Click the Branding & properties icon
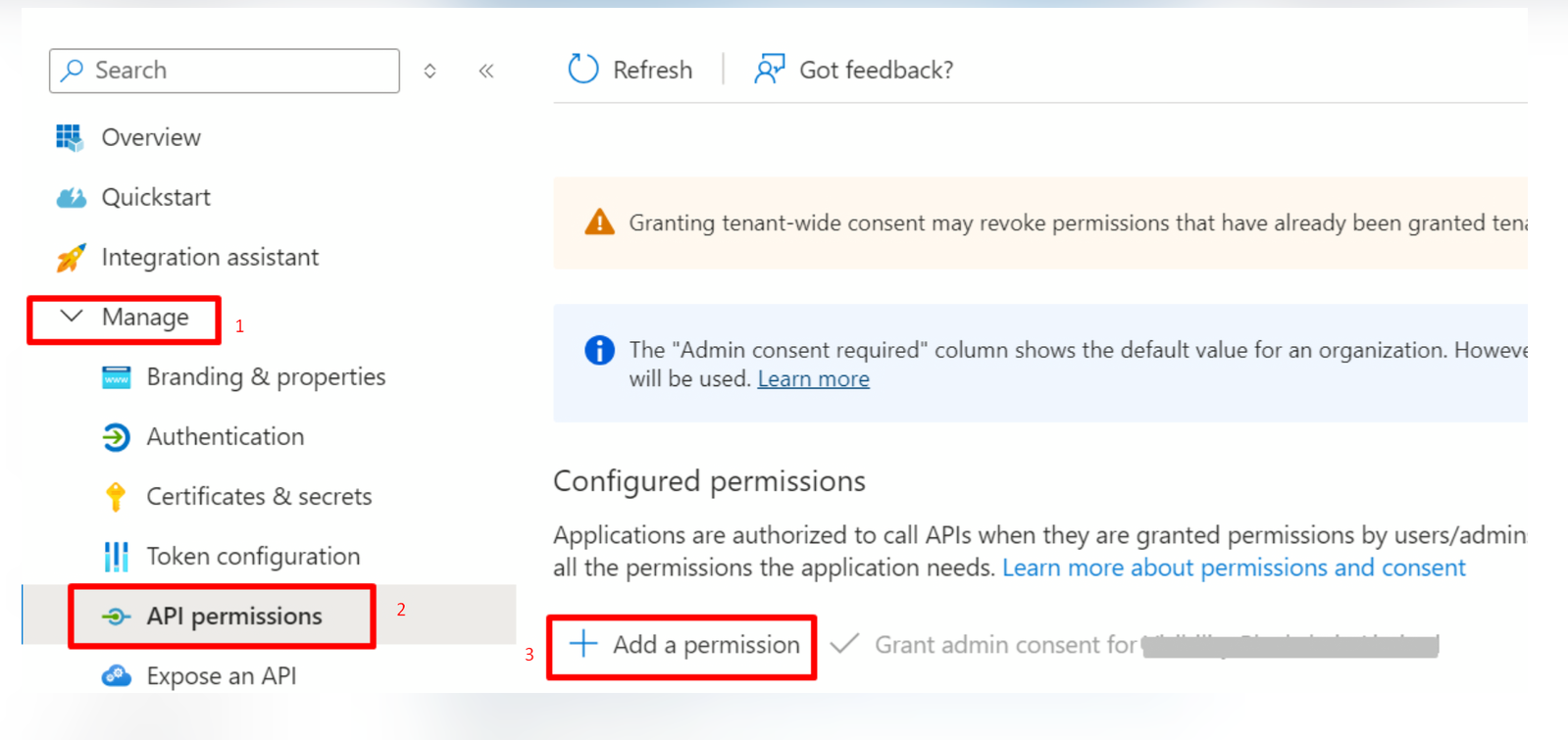This screenshot has width=1568, height=740. [116, 377]
